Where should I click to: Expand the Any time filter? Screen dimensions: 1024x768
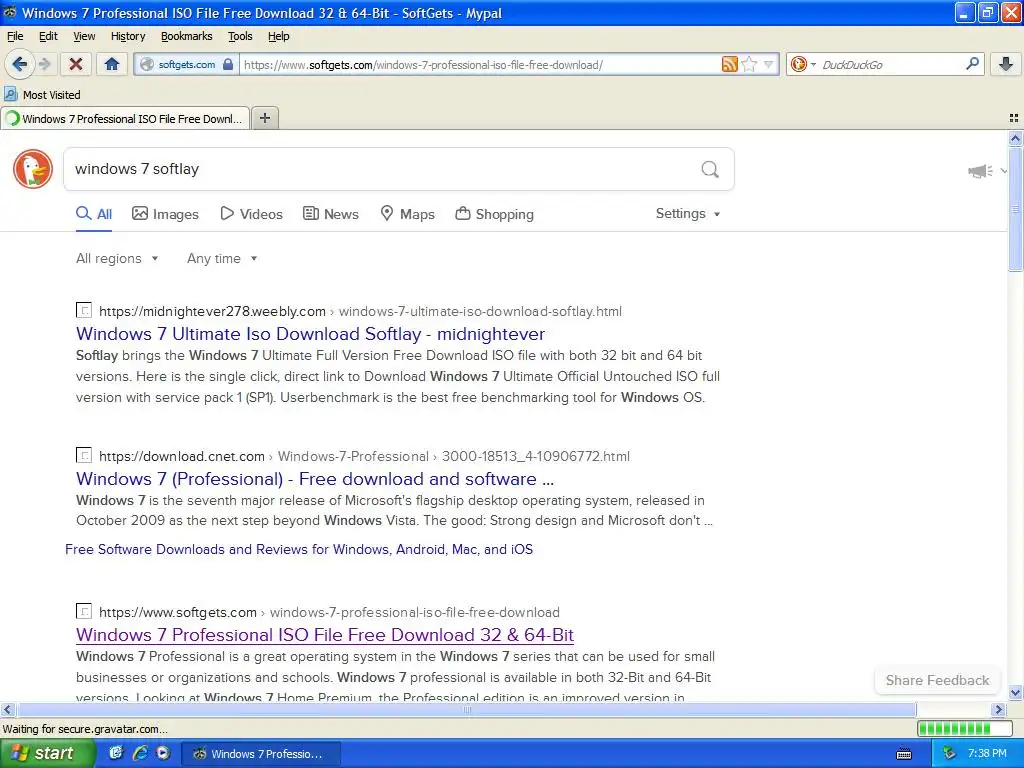pyautogui.click(x=222, y=259)
